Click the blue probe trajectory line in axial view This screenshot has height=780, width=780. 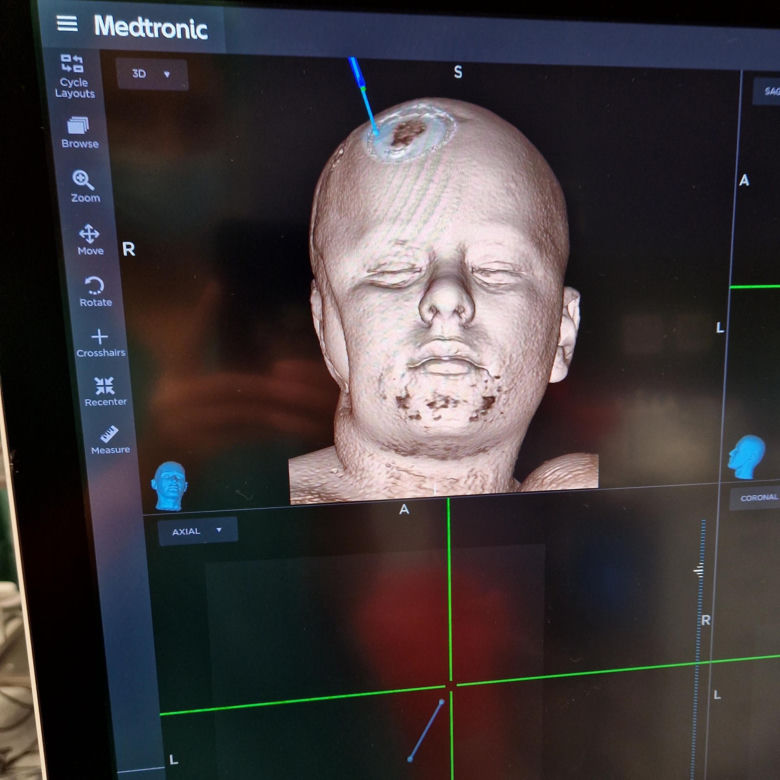coord(426,730)
